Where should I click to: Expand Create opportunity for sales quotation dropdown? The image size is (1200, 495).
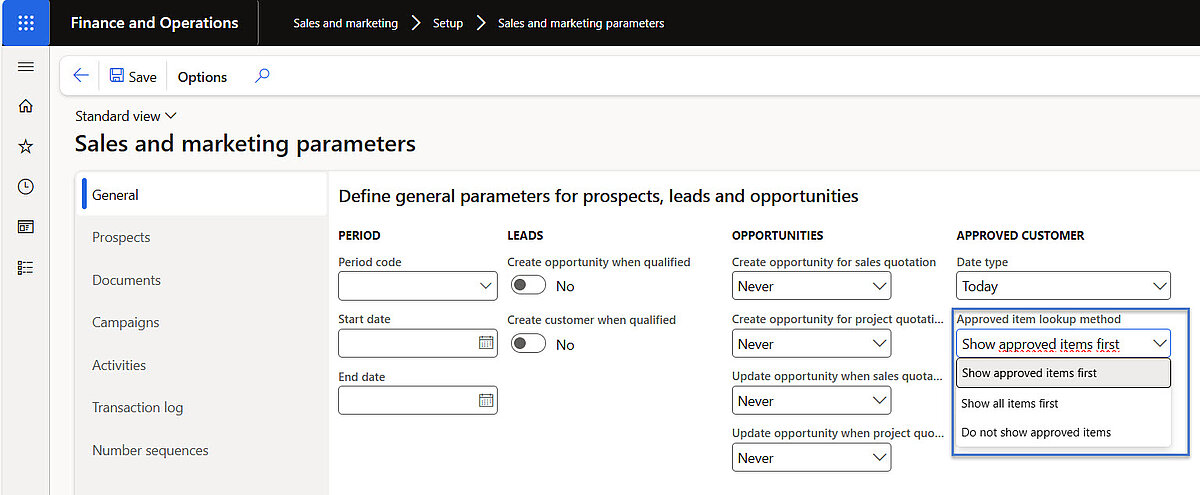click(879, 286)
